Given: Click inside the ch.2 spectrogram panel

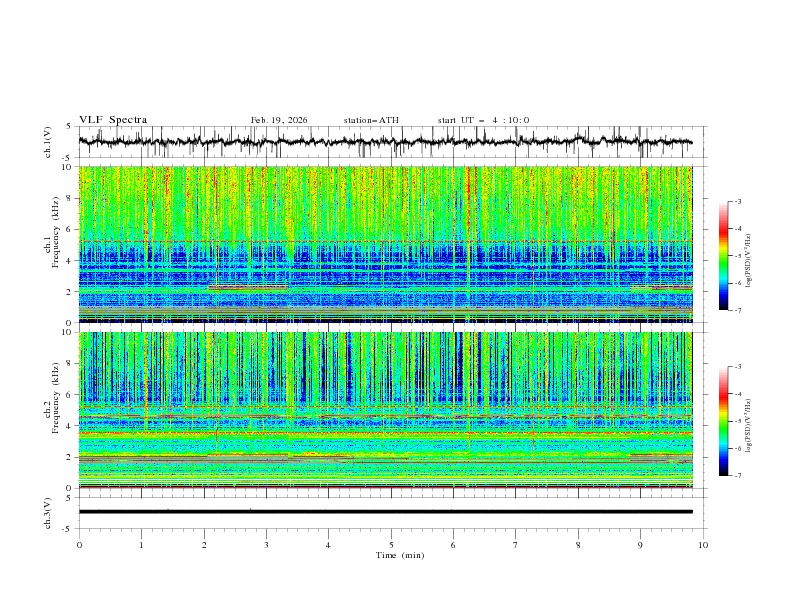Looking at the screenshot, I should [x=385, y=410].
